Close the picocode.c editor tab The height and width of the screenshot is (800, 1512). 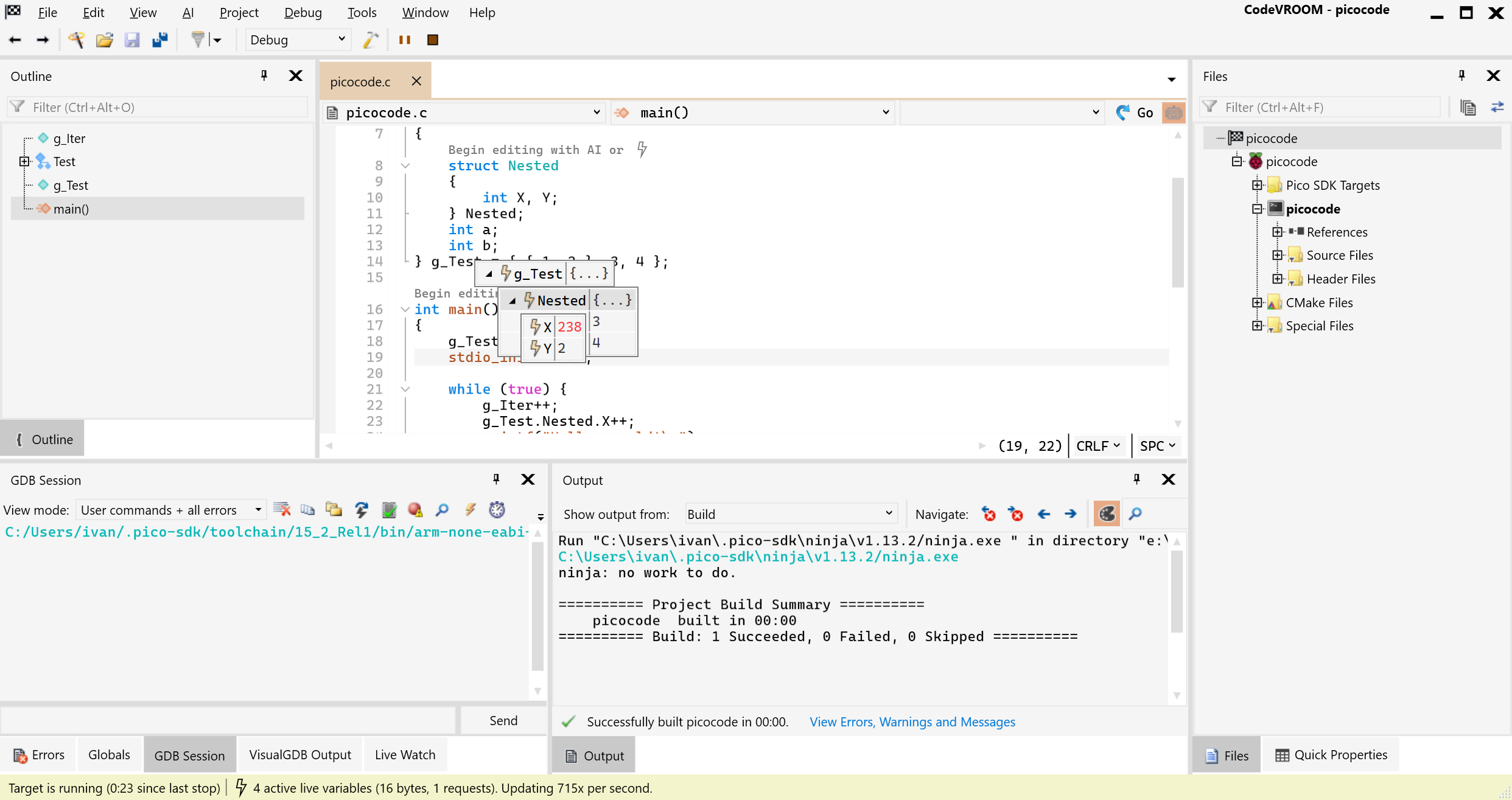coord(416,81)
